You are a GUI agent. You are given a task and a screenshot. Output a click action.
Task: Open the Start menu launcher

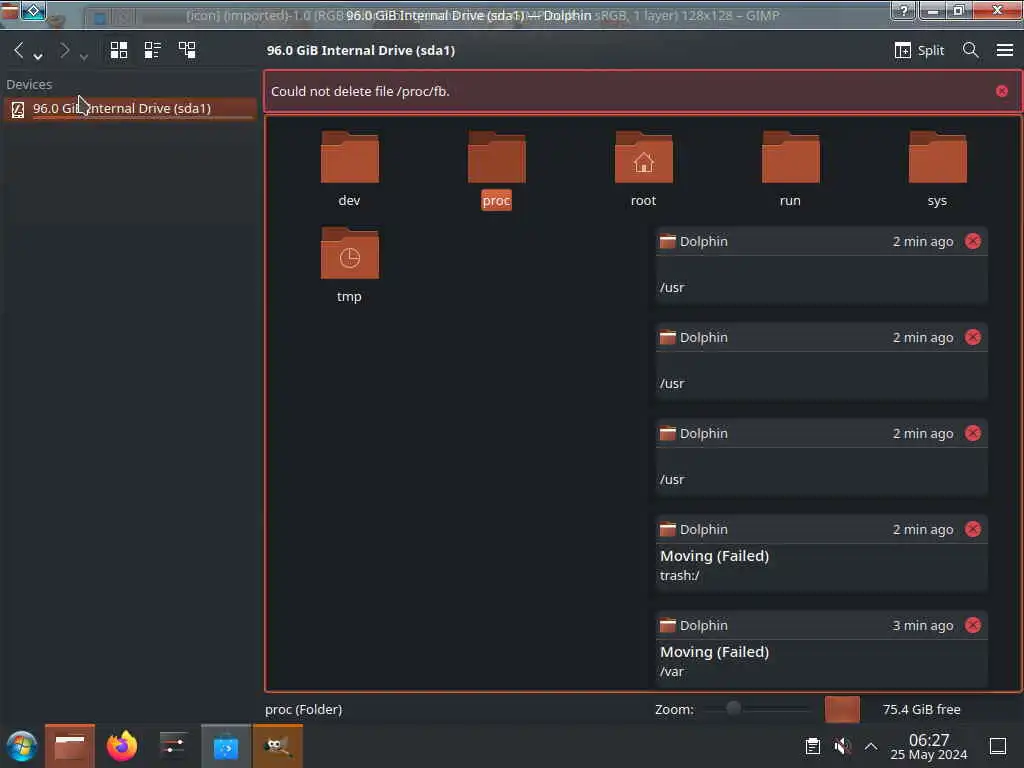[x=22, y=746]
